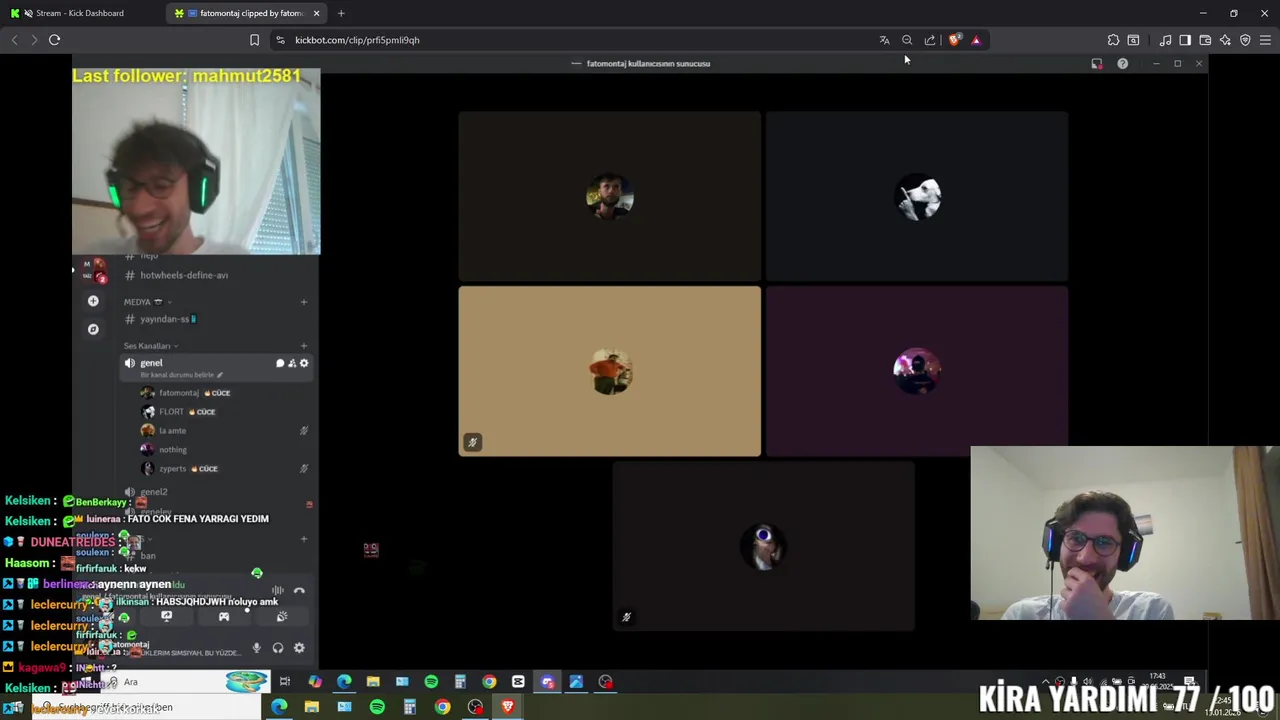Open Discord inbox icon in title bar
1280x720 pixels.
(1097, 63)
